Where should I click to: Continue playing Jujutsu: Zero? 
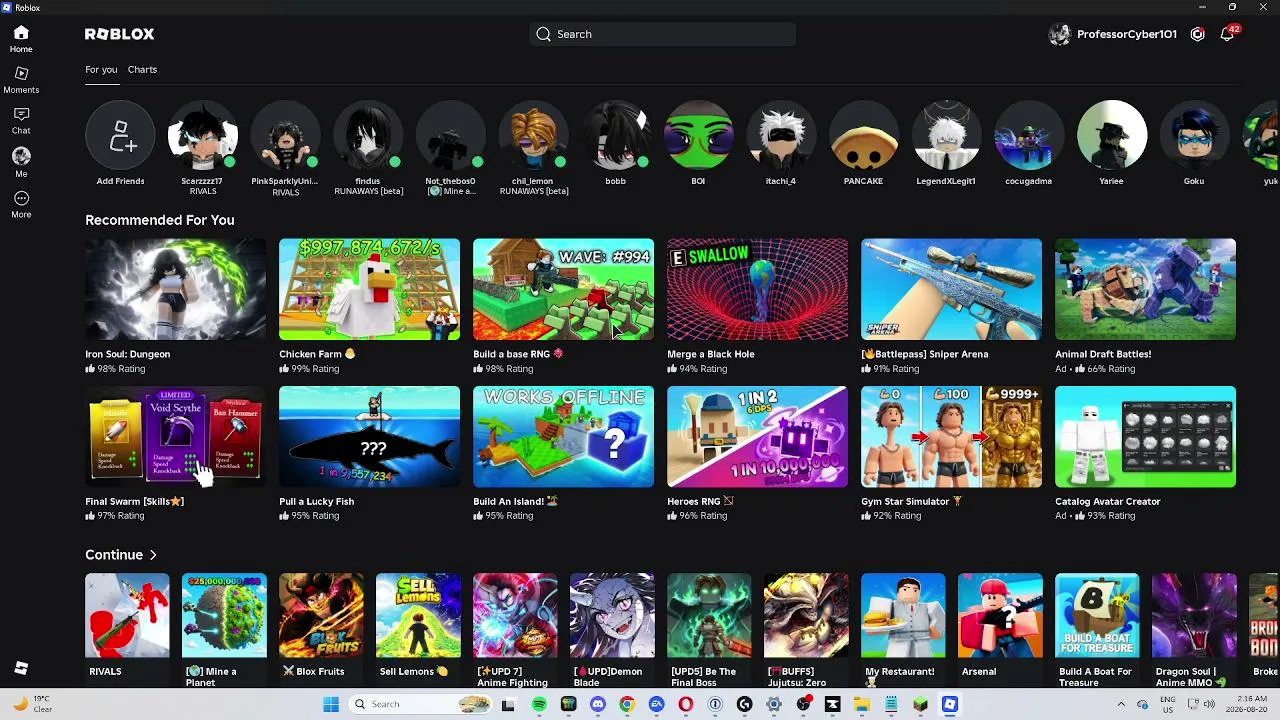(806, 615)
